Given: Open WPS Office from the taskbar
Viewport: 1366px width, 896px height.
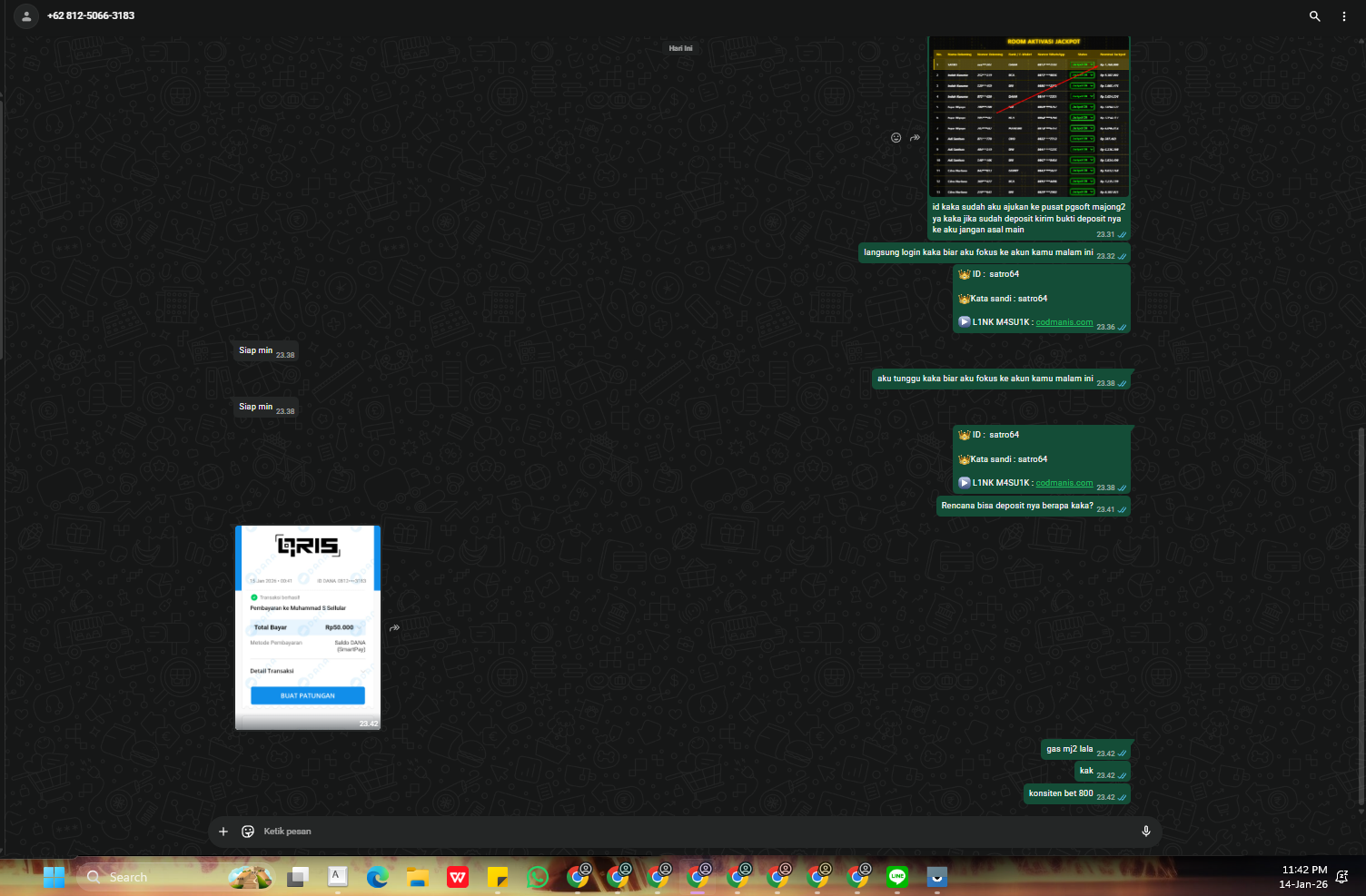Looking at the screenshot, I should 458,877.
